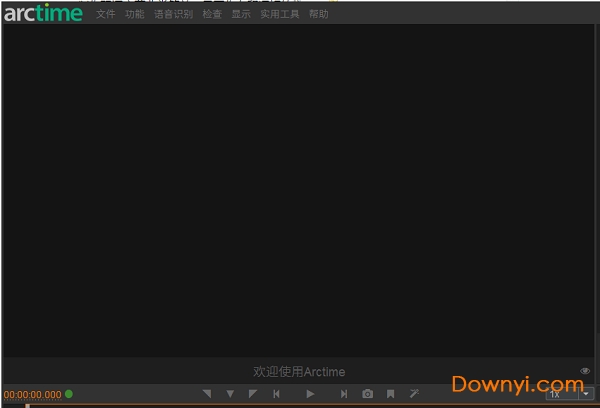Click the play button in playback bar

click(310, 394)
